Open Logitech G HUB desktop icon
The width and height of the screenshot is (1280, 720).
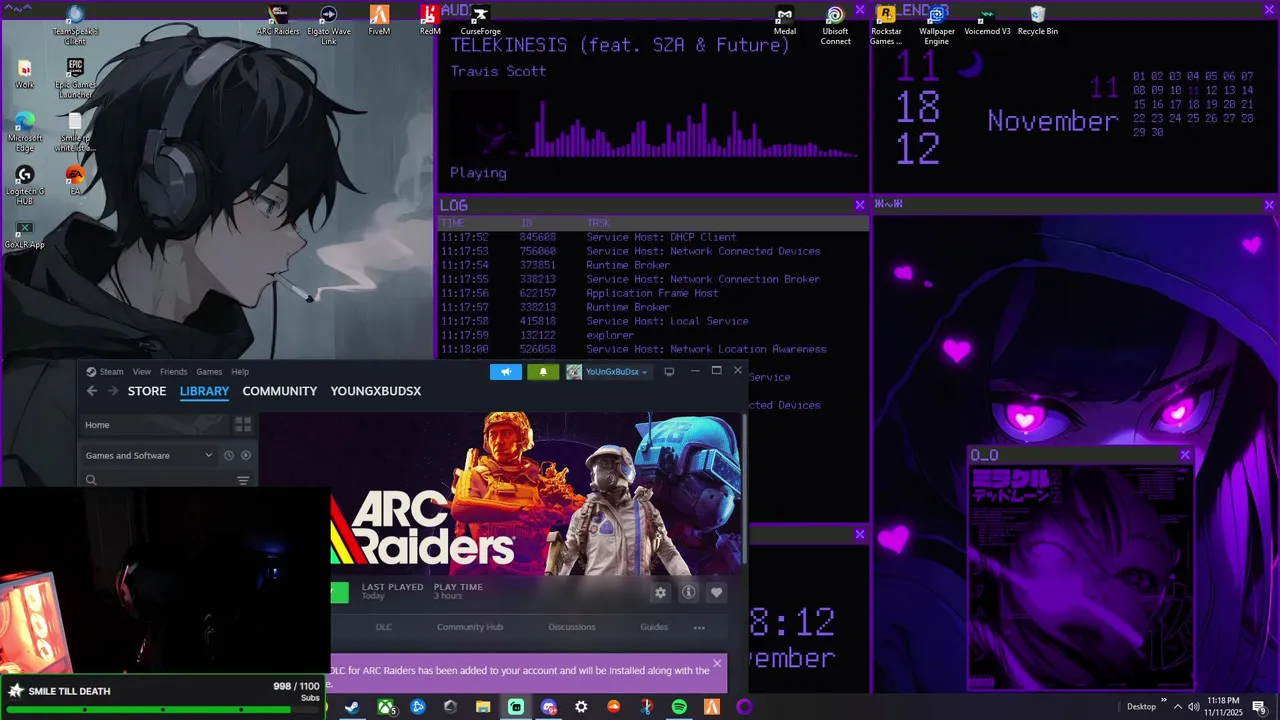tap(25, 186)
